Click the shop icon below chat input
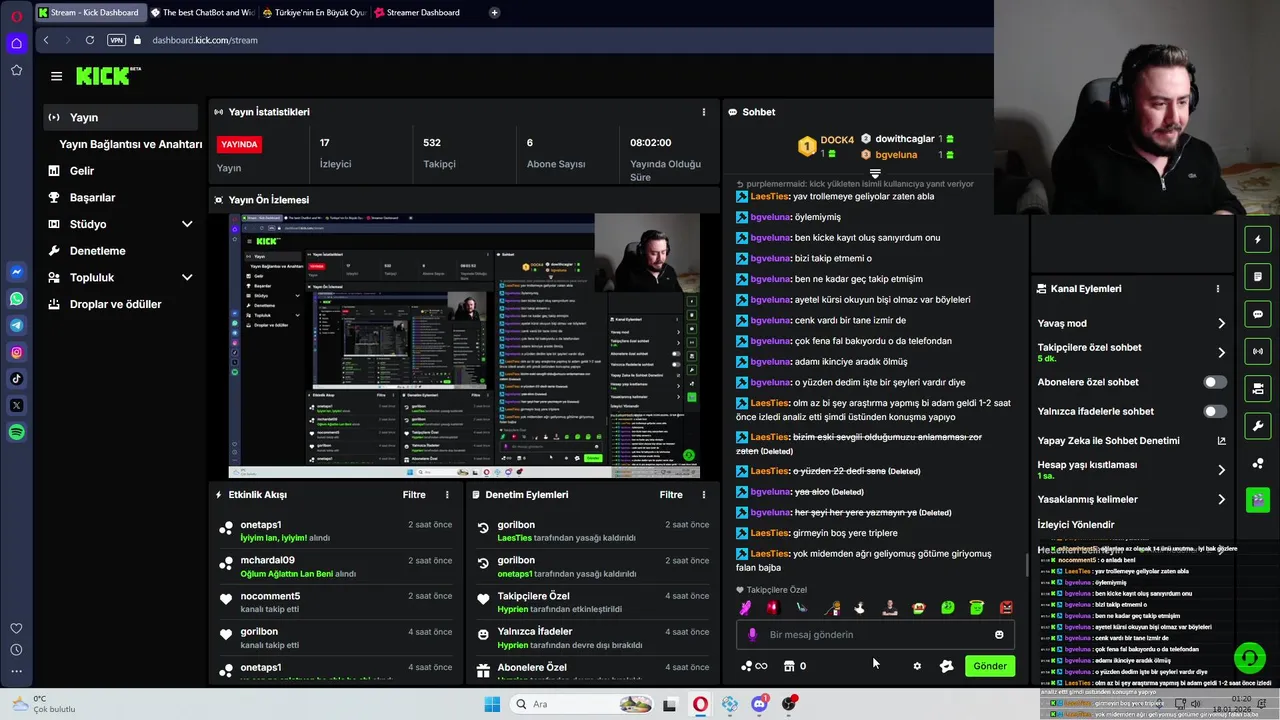The height and width of the screenshot is (720, 1280). click(x=789, y=666)
